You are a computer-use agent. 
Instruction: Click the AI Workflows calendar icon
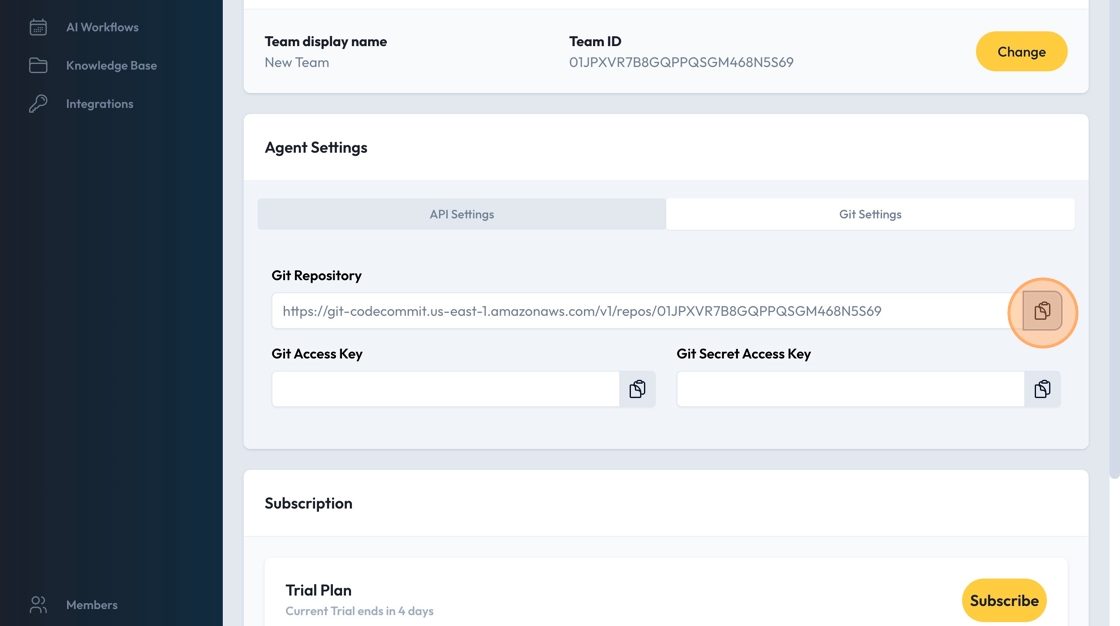pyautogui.click(x=38, y=27)
